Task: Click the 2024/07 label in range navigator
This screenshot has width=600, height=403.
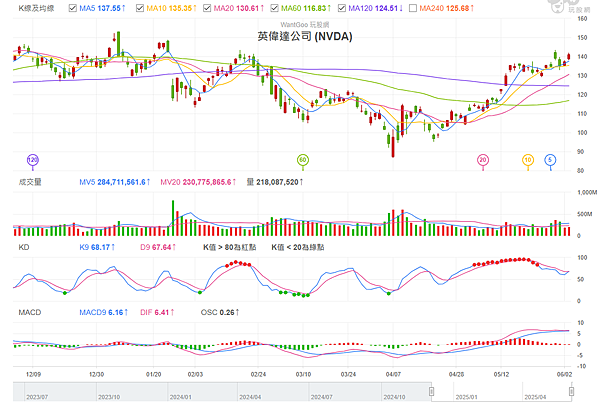Action: click(x=321, y=397)
